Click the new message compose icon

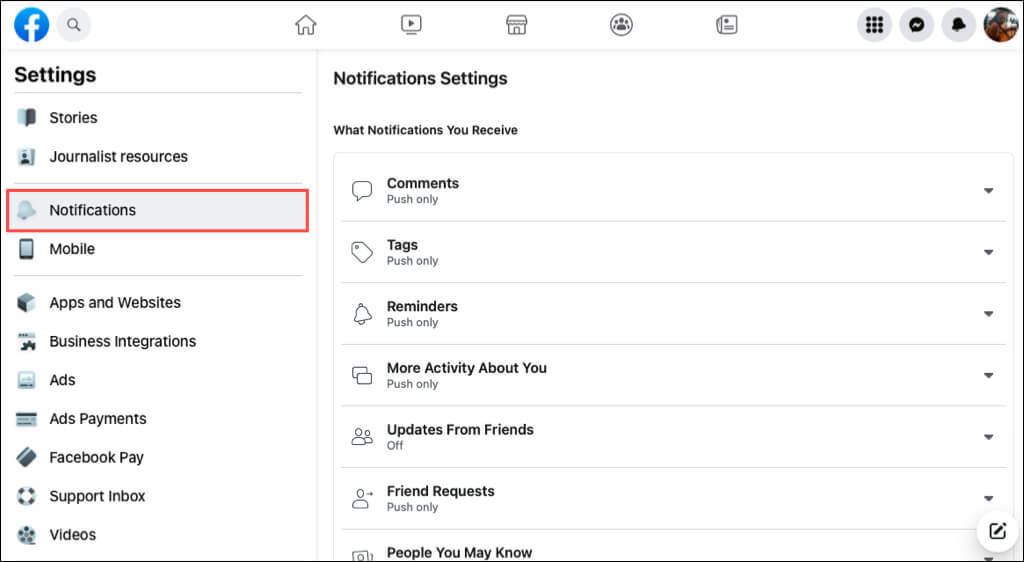point(997,531)
